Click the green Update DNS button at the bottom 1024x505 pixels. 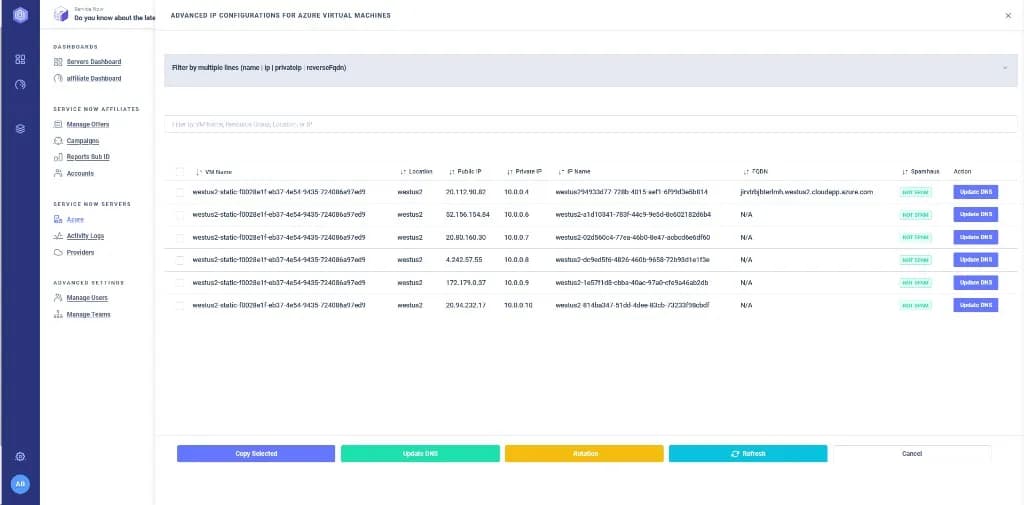420,453
